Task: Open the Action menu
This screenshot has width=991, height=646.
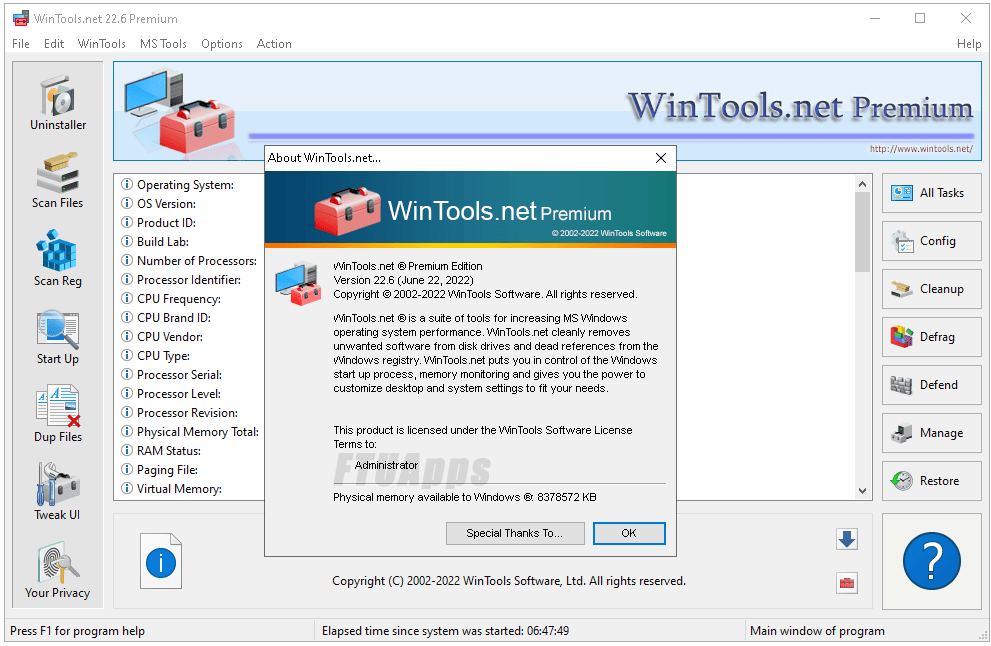Action: point(274,44)
